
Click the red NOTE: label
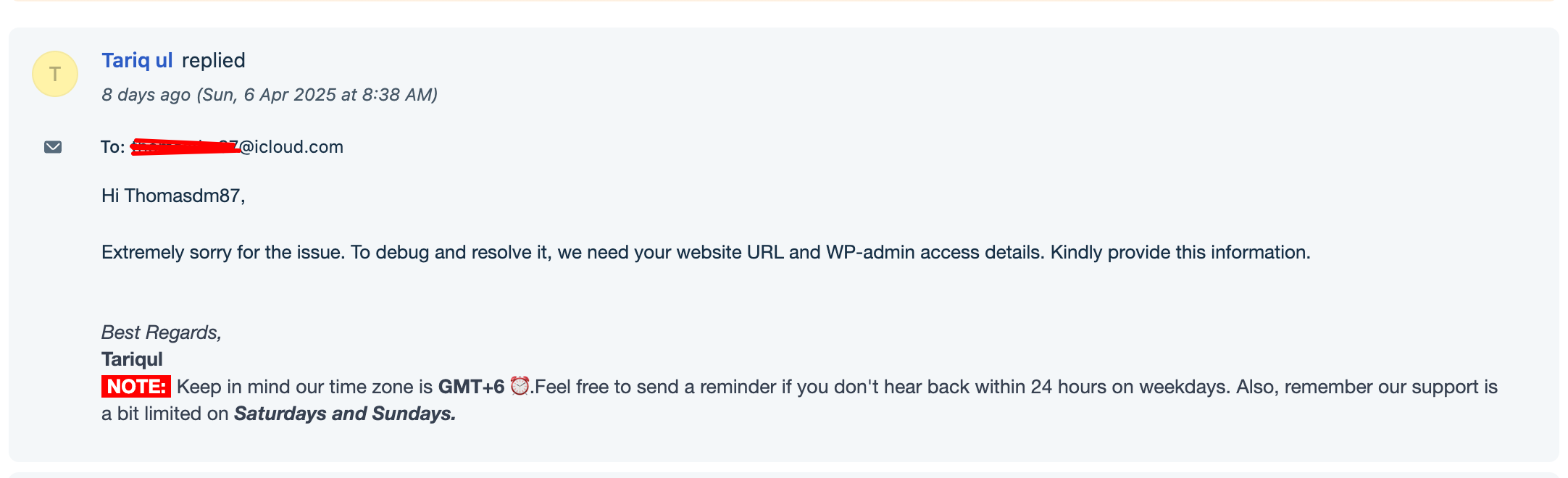click(x=136, y=387)
